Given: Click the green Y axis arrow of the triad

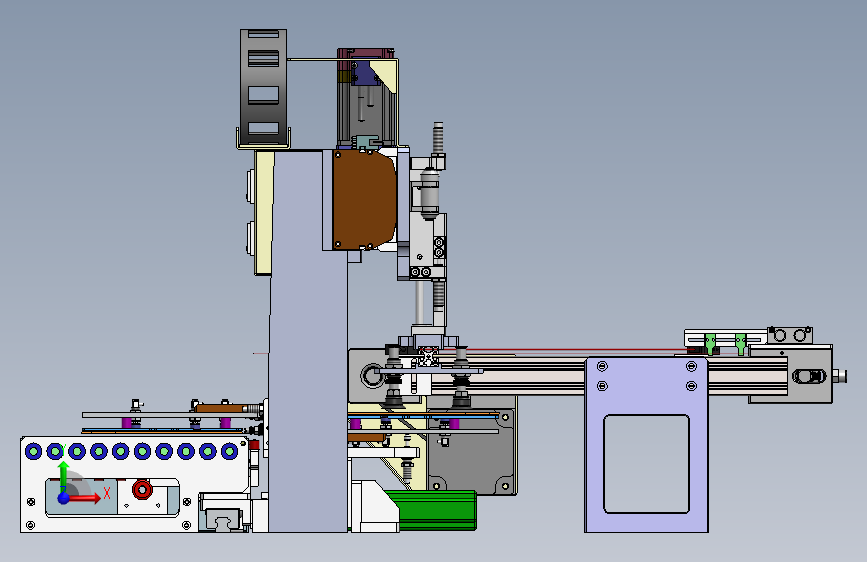Looking at the screenshot, I should 63,473.
